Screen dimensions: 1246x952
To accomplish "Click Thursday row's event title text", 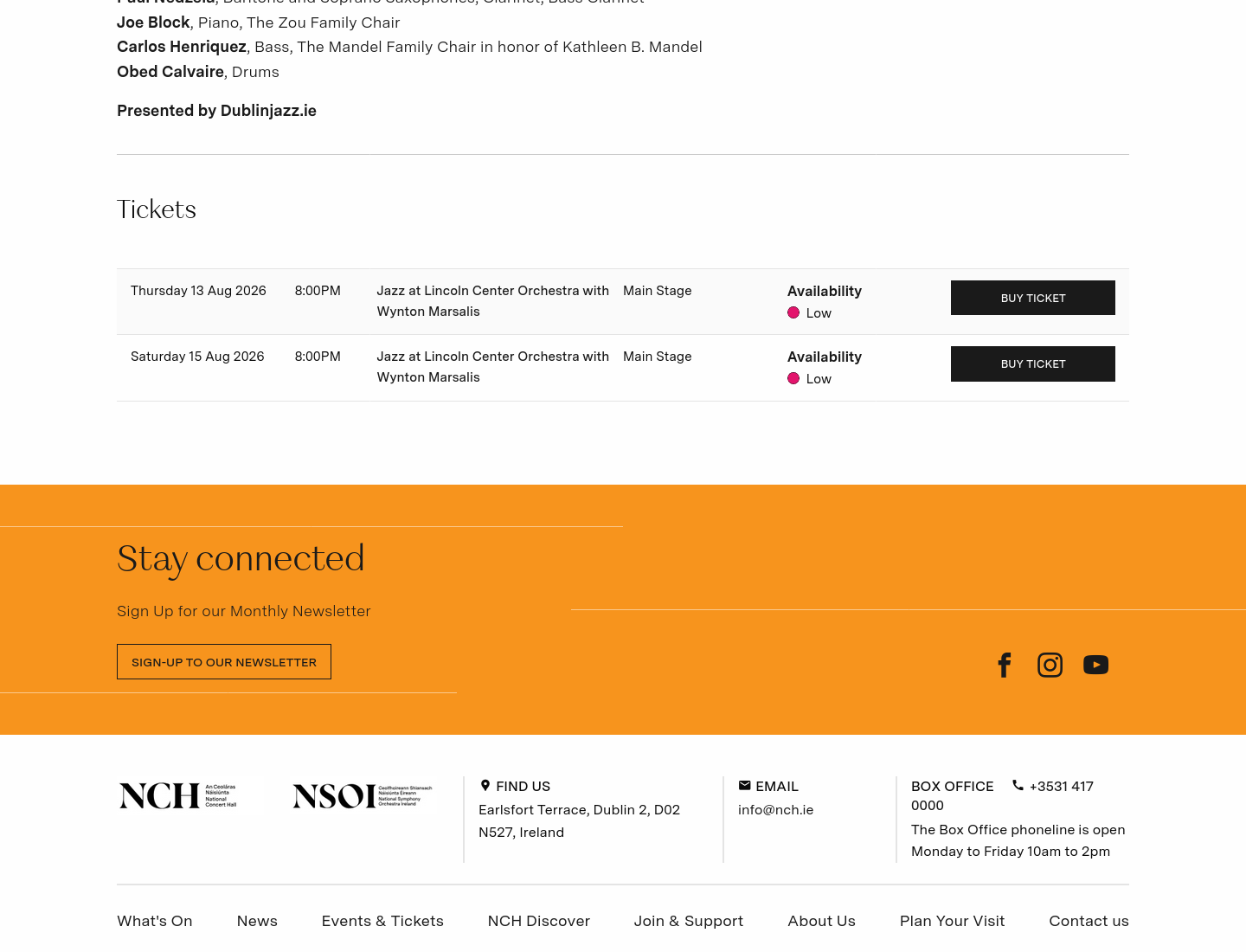I will pos(493,301).
